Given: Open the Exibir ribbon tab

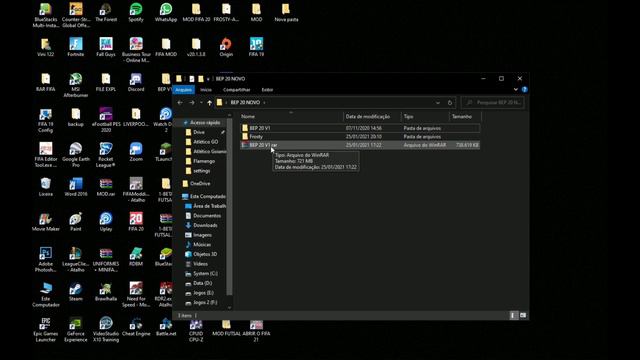Looking at the screenshot, I should coord(267,90).
